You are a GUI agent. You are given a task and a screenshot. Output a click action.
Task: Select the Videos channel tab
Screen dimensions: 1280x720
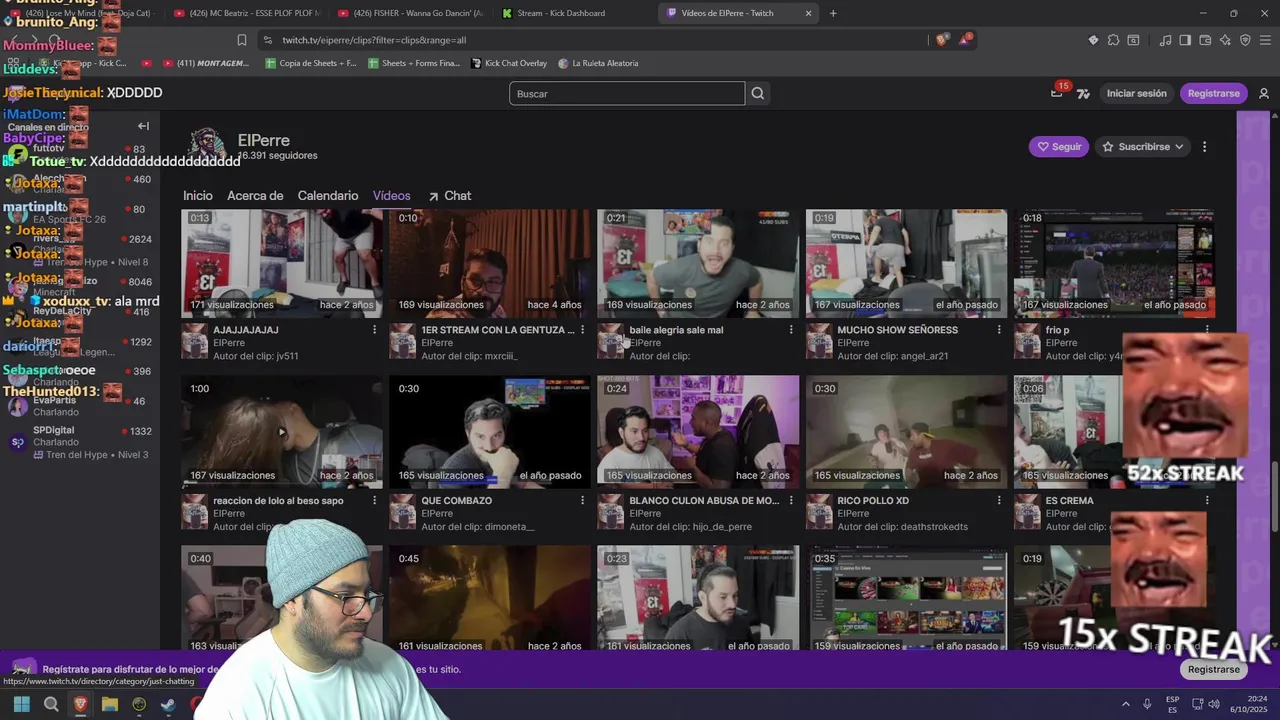pyautogui.click(x=392, y=196)
